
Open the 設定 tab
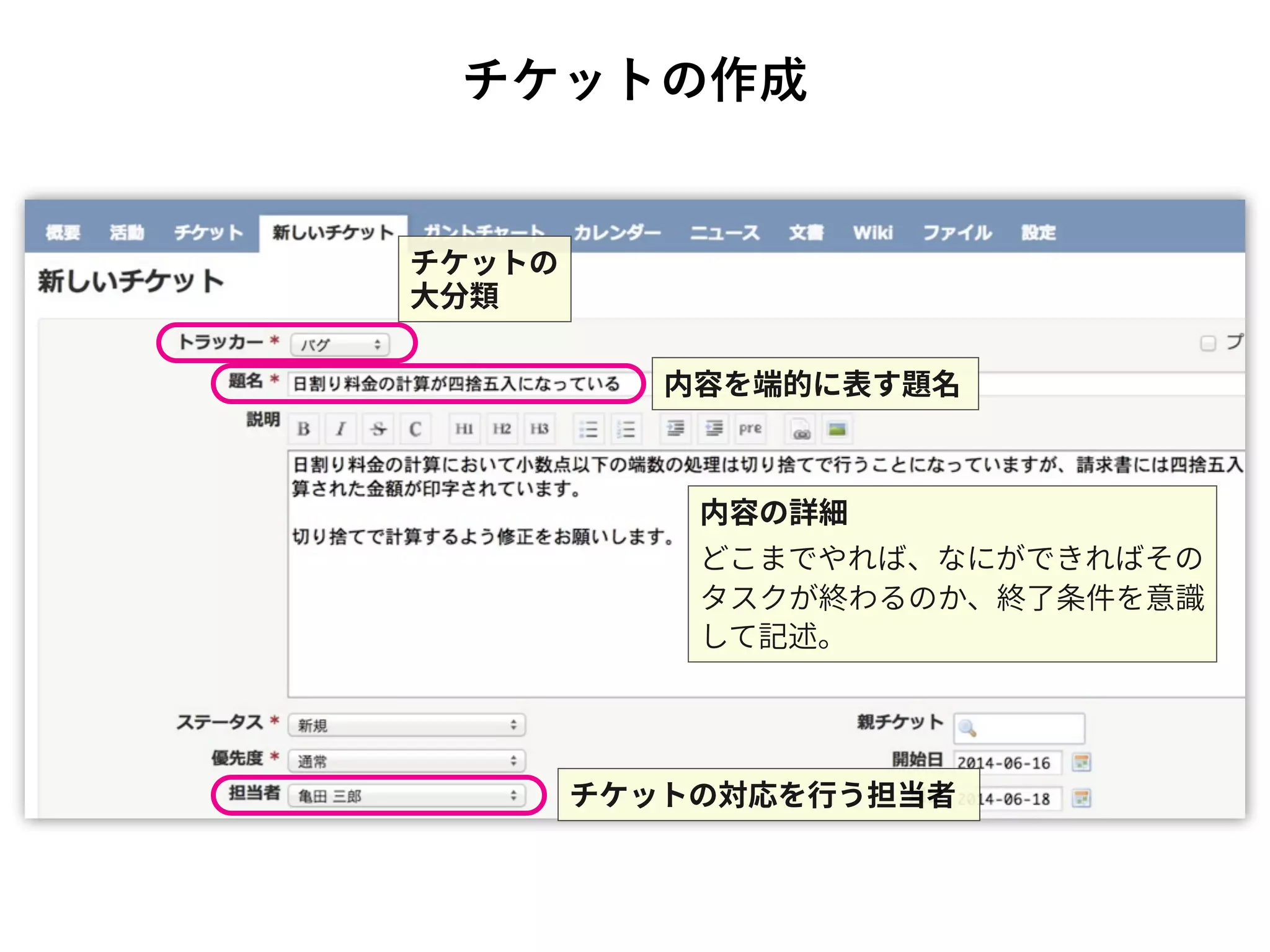[1039, 233]
